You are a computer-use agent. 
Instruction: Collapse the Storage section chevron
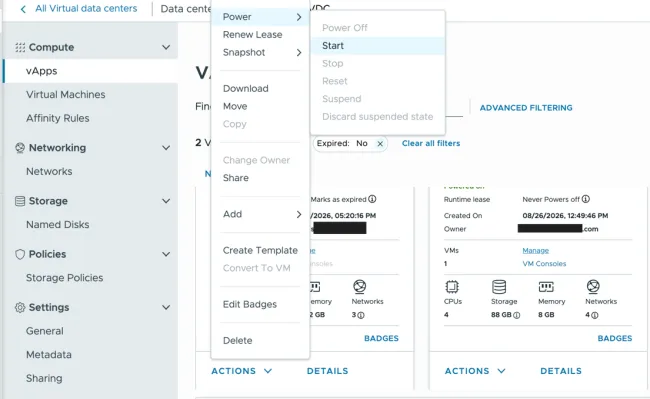click(x=166, y=201)
